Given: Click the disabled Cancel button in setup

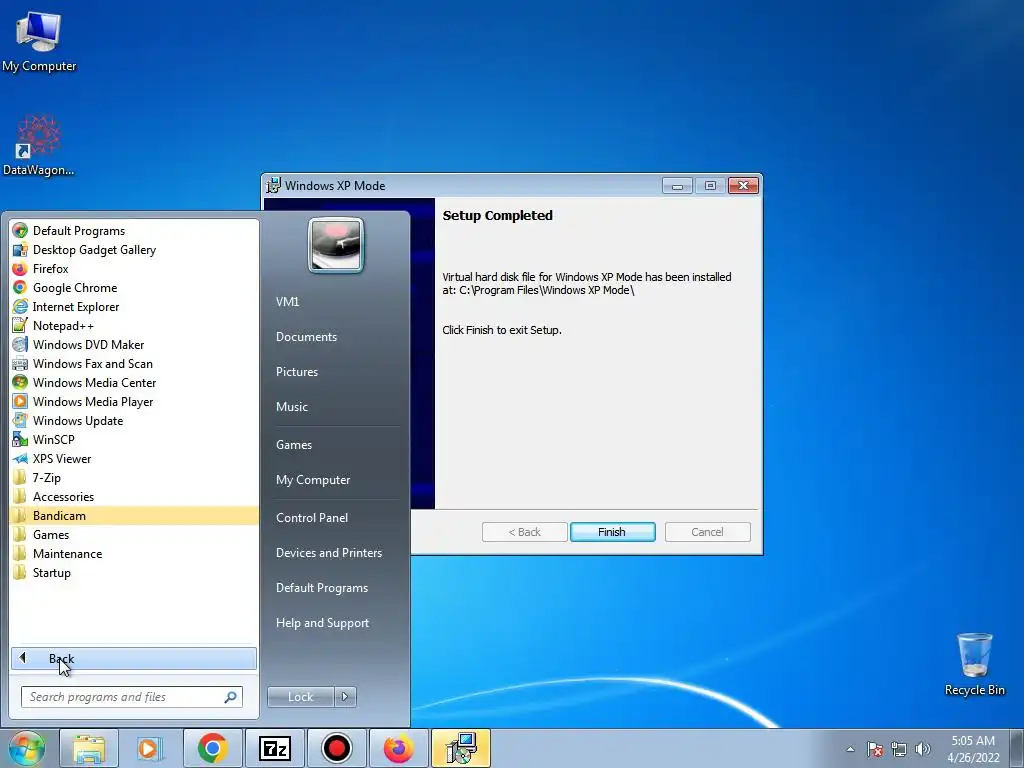Looking at the screenshot, I should tap(707, 532).
